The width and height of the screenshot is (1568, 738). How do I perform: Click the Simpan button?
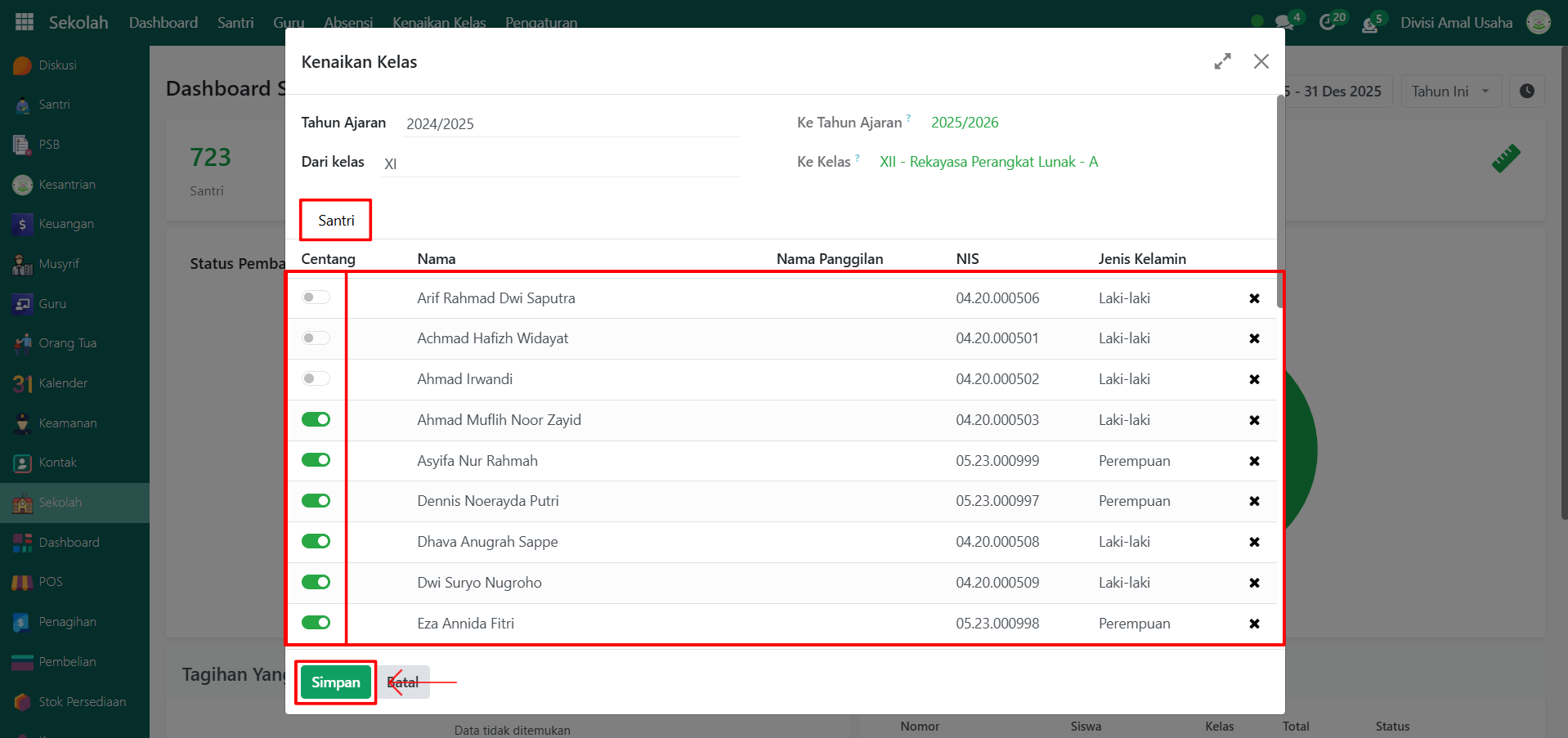click(x=335, y=682)
